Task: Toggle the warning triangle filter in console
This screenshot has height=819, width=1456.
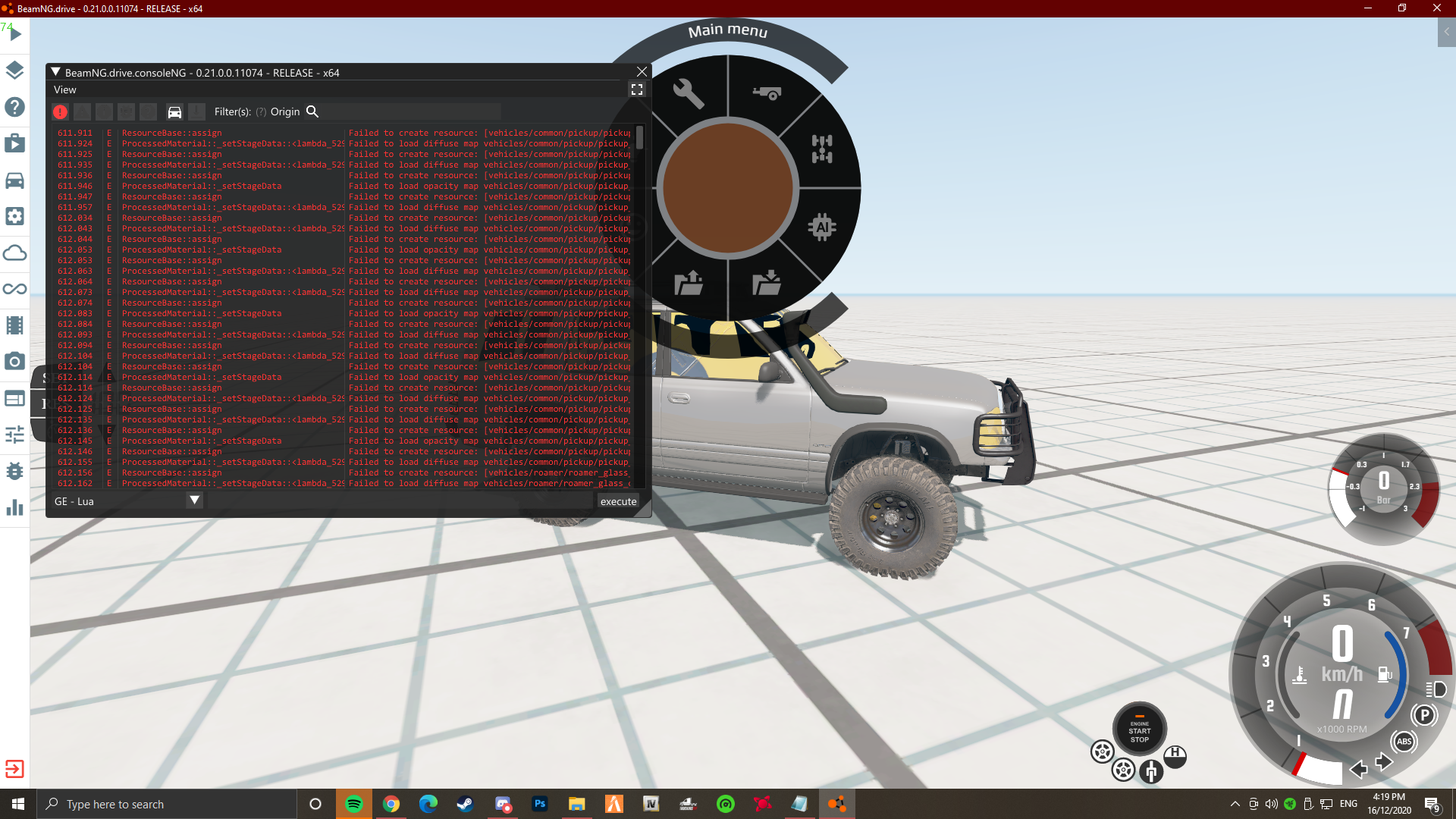Action: pos(83,112)
